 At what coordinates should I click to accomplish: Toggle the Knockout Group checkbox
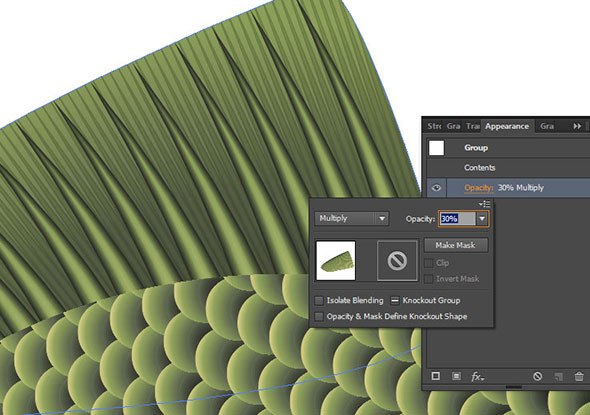pyautogui.click(x=395, y=300)
